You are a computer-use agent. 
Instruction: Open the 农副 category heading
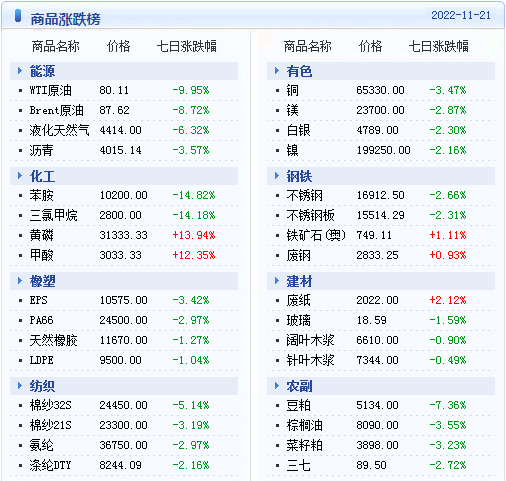coord(299,386)
